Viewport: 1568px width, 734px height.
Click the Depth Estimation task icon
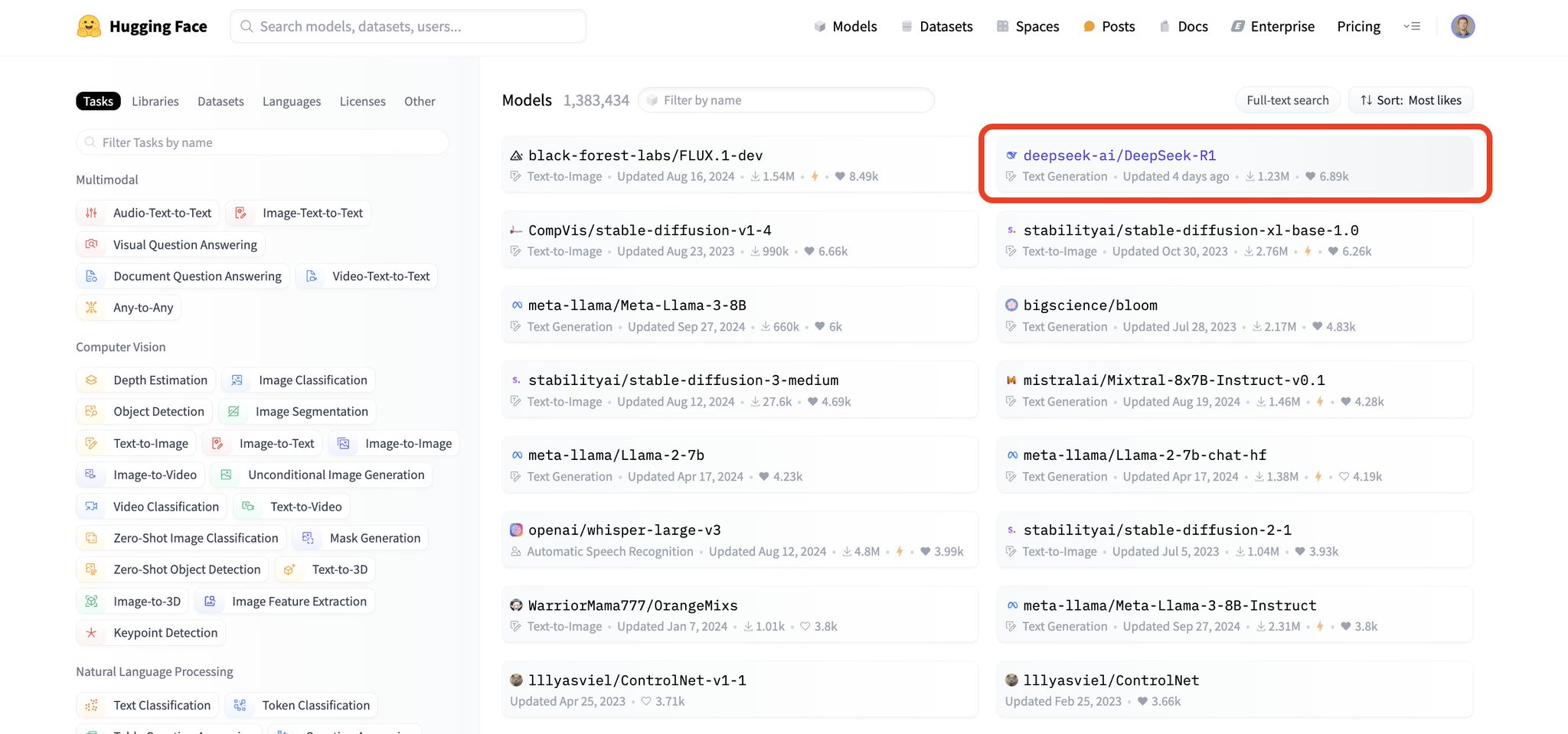point(92,380)
